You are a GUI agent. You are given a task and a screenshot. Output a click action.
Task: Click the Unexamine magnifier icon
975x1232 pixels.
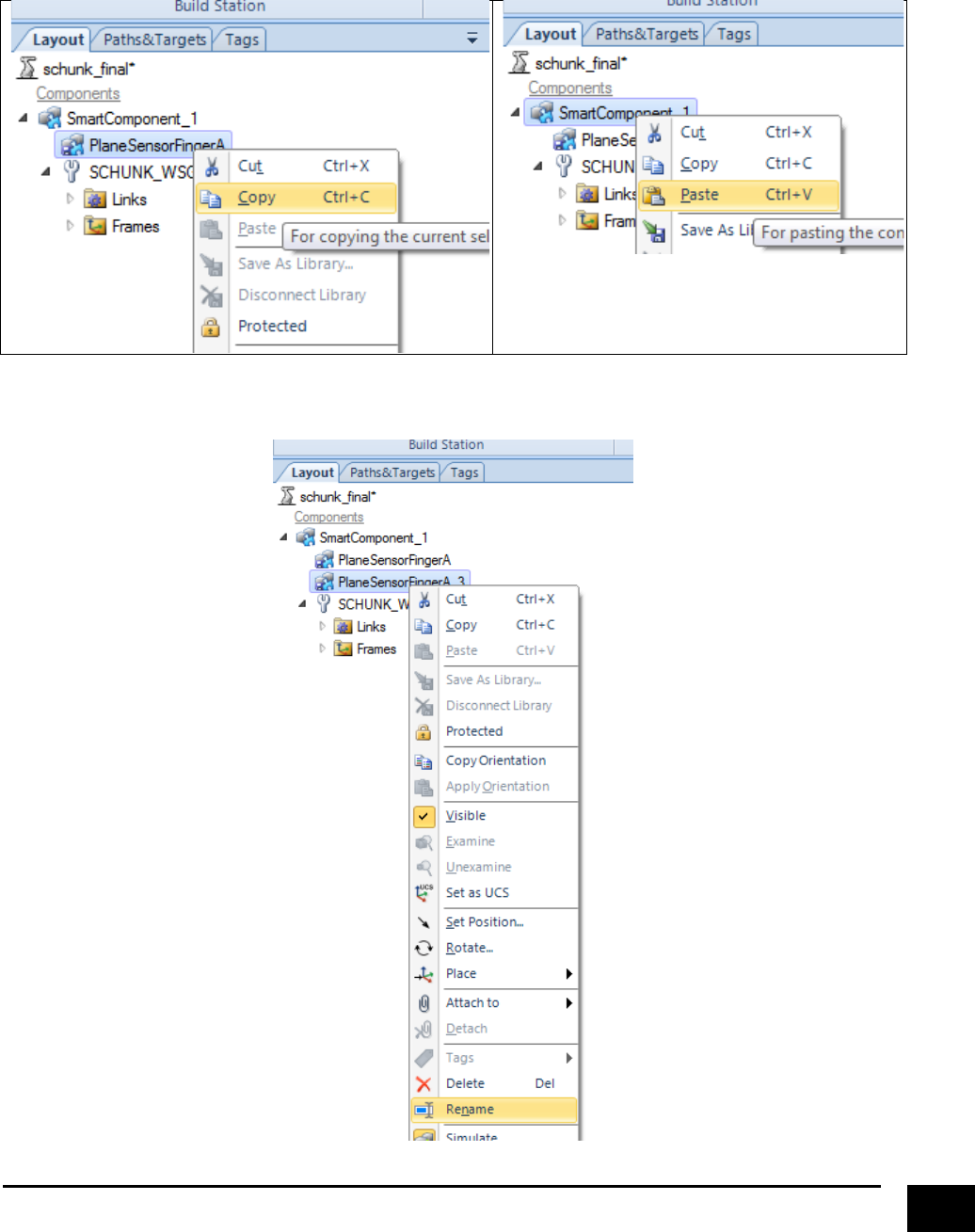[x=424, y=867]
